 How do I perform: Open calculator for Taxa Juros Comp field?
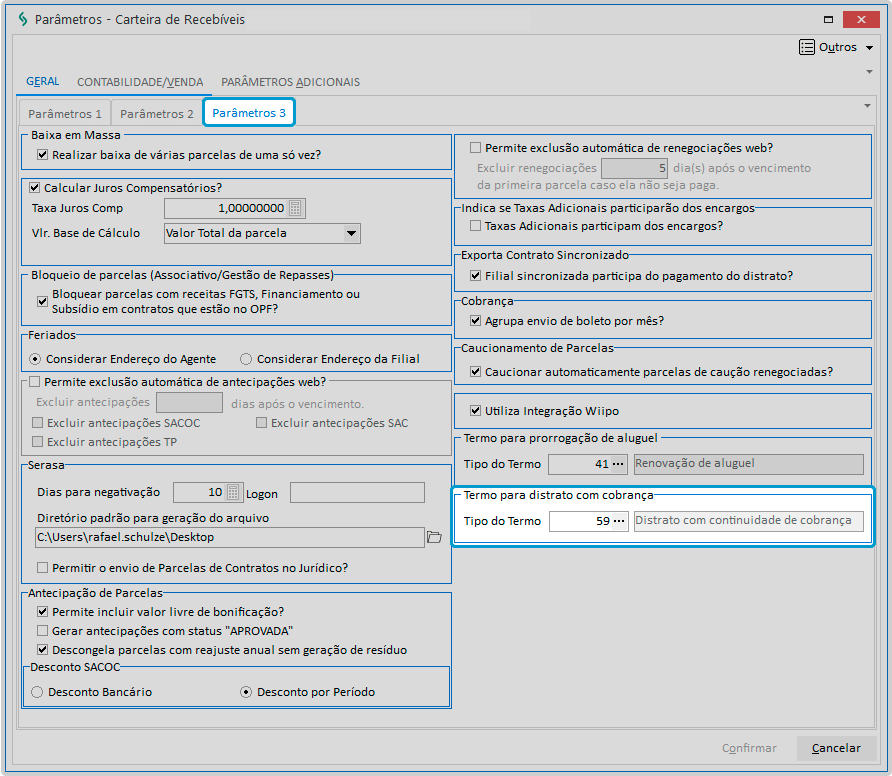click(x=295, y=208)
